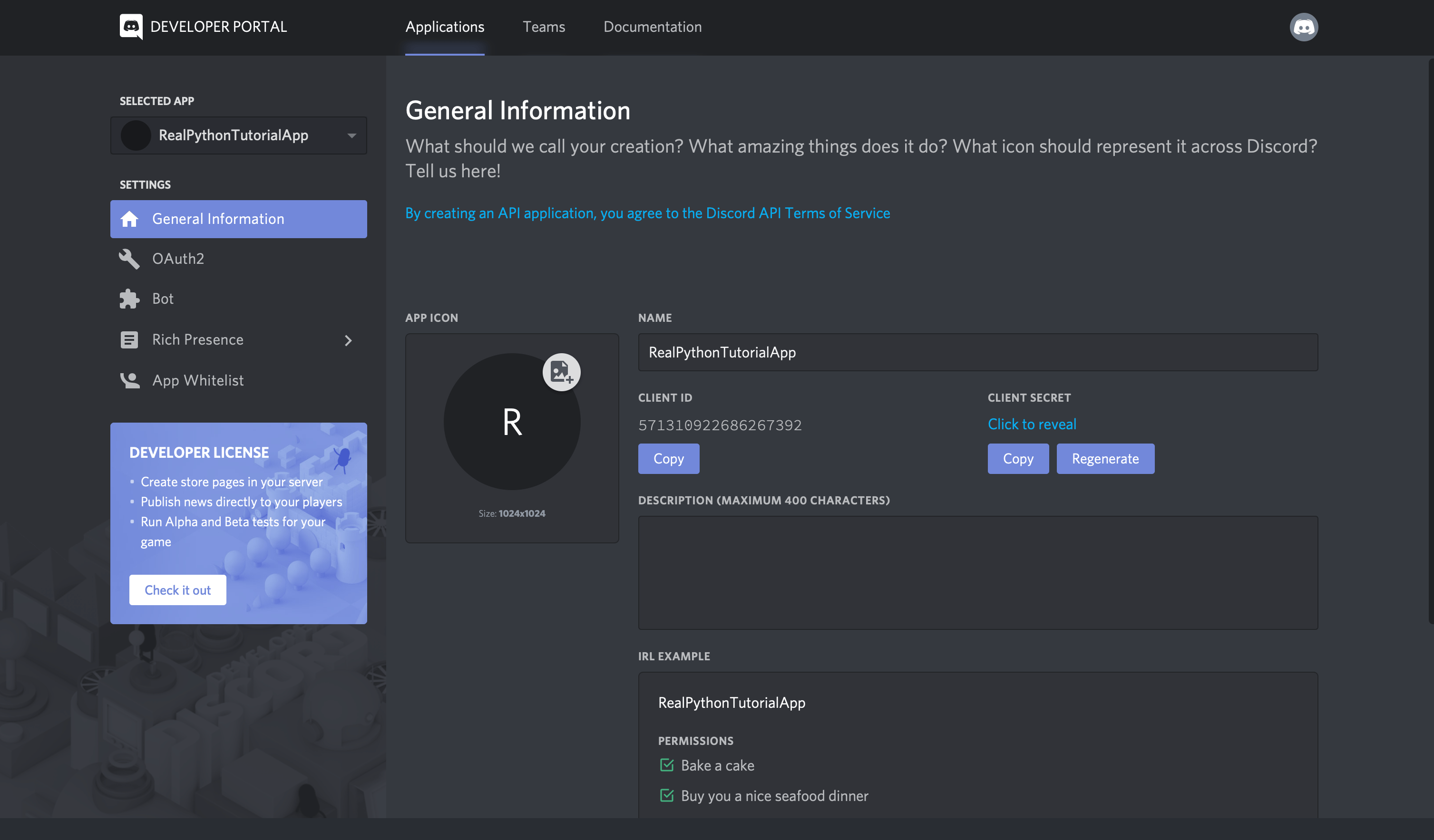Viewport: 1434px width, 840px height.
Task: Toggle the Buy you a nice seafood dinner checkbox
Action: [666, 795]
